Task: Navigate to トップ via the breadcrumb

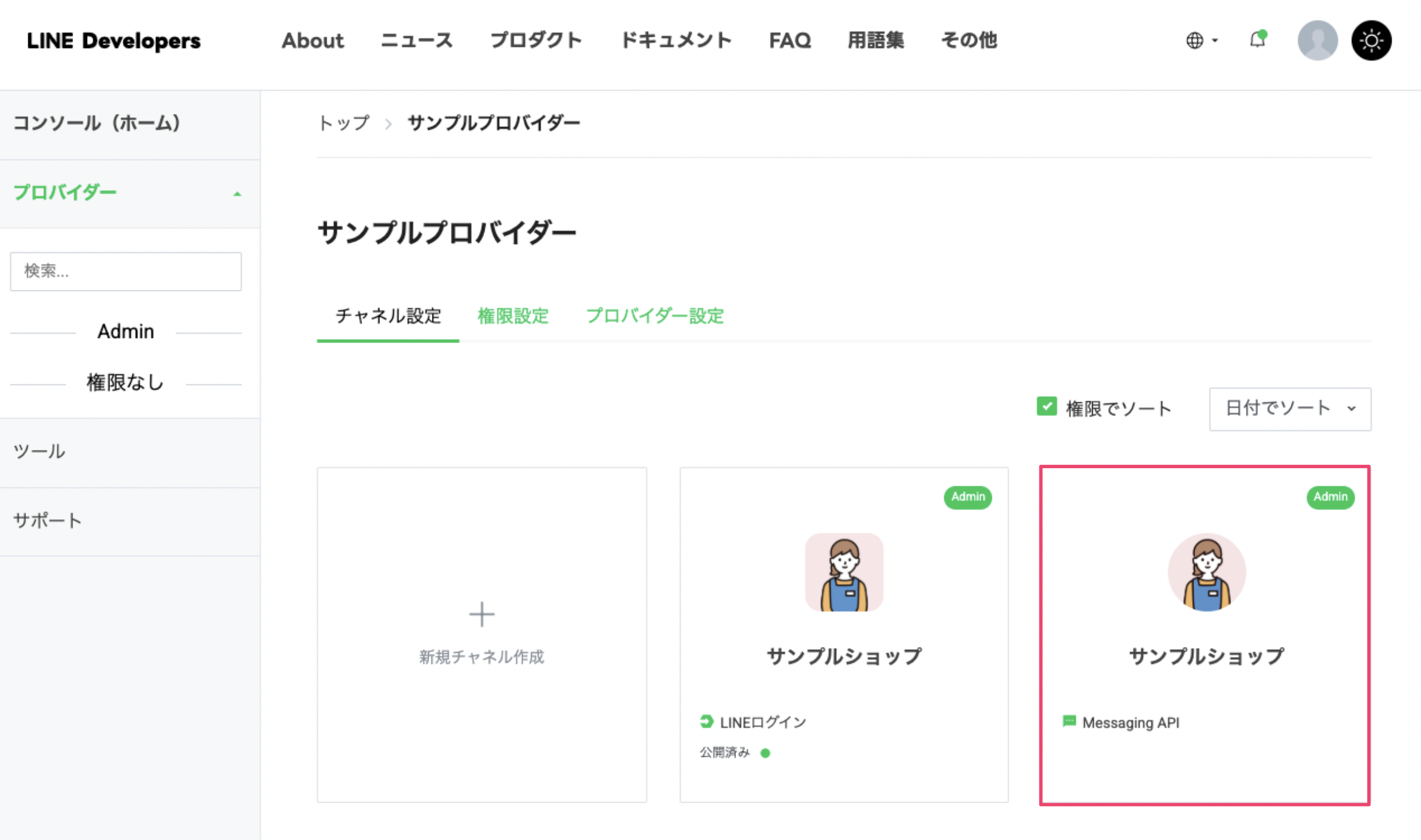Action: click(343, 122)
